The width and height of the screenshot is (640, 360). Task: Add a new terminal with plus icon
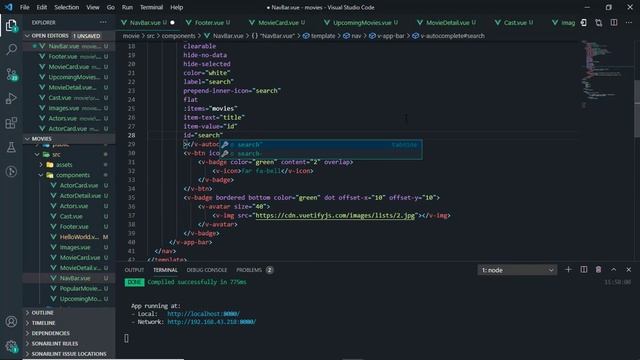coord(568,270)
